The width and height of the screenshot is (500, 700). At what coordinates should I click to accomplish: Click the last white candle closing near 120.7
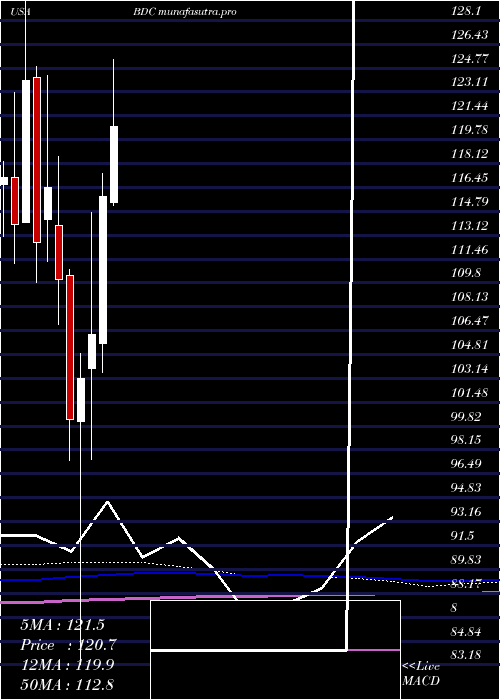click(114, 164)
